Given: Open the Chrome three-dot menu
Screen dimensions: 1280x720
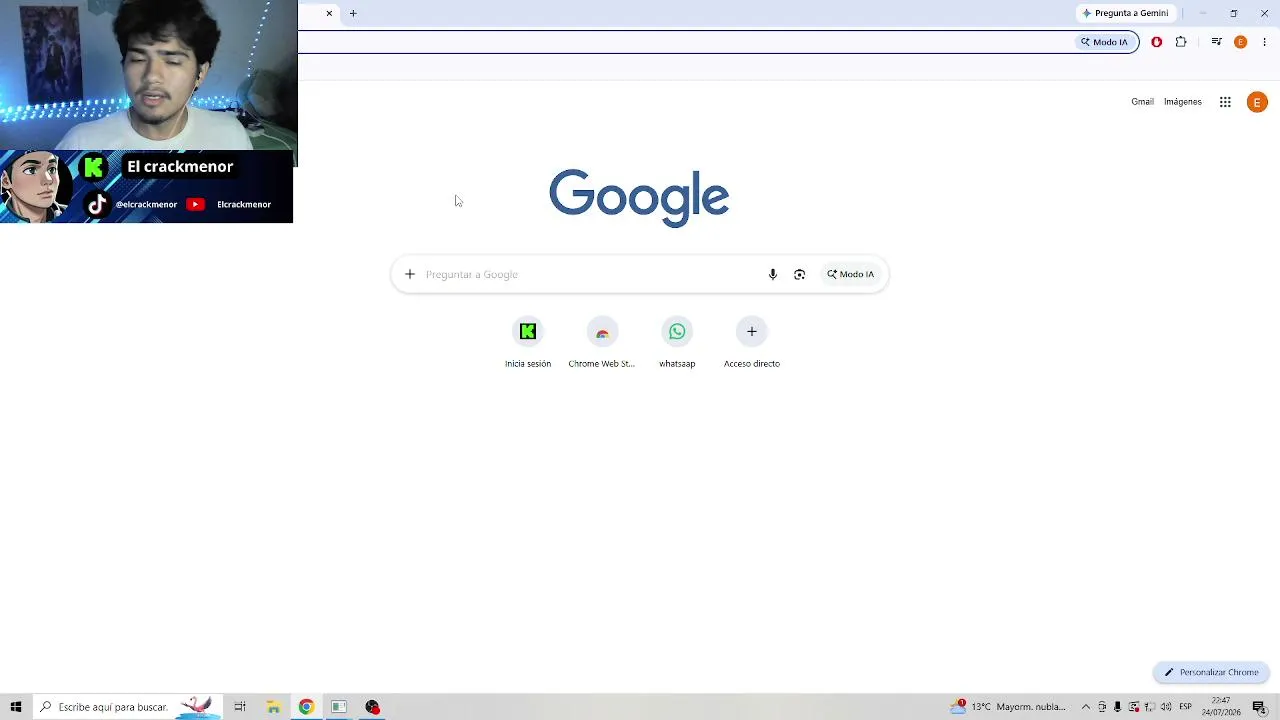Looking at the screenshot, I should 1264,42.
